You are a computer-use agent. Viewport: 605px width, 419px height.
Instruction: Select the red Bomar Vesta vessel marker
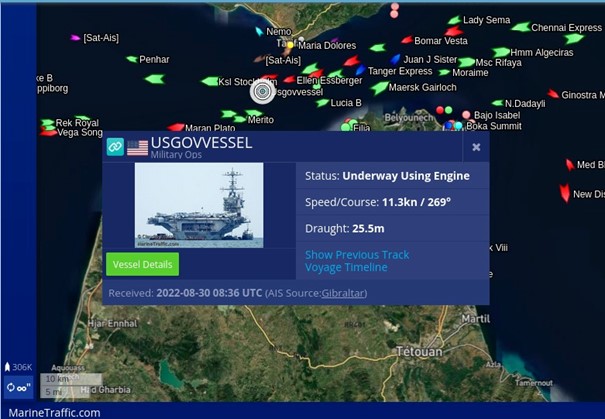click(x=407, y=40)
